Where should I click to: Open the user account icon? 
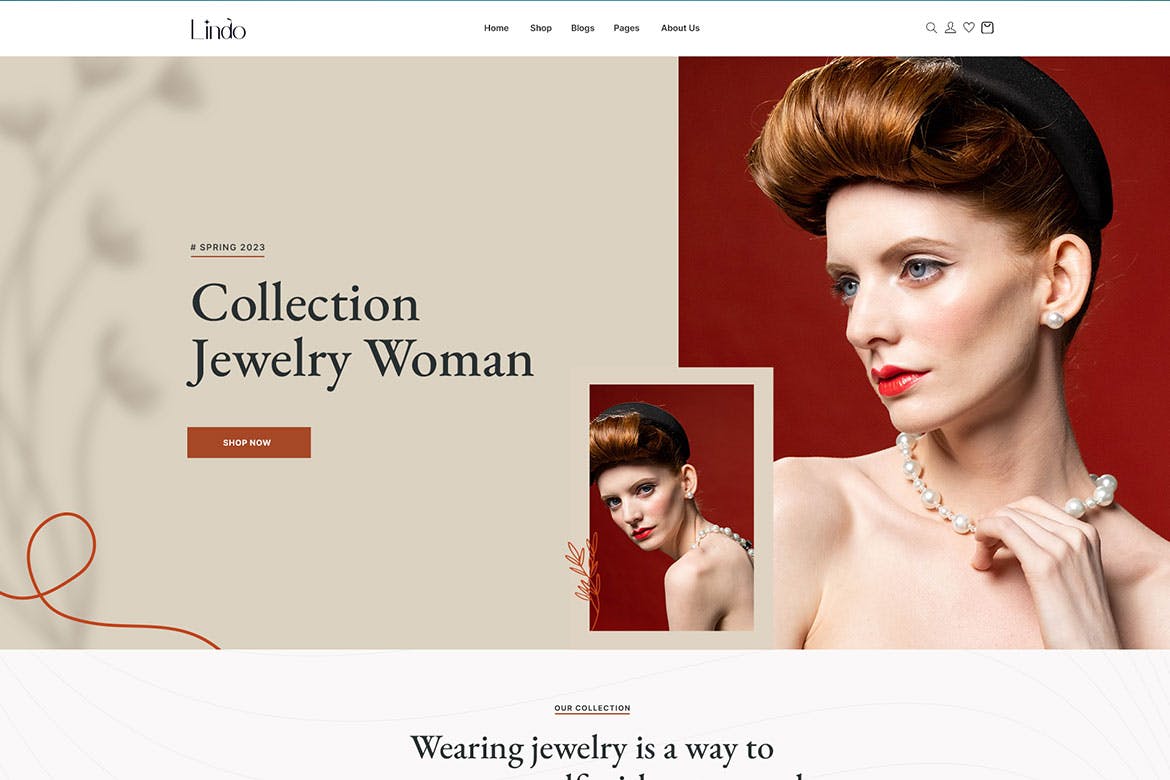[x=950, y=28]
